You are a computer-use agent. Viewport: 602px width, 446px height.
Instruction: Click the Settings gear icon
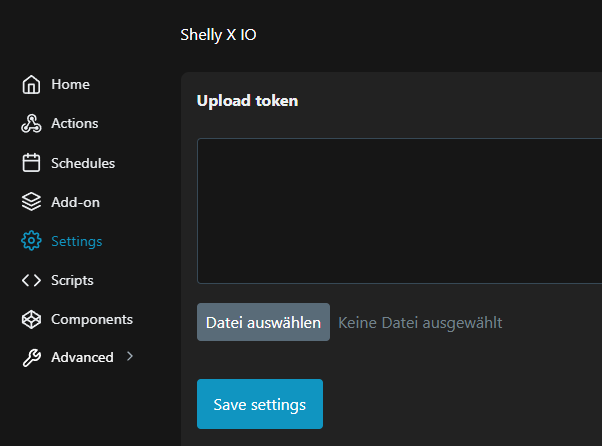click(31, 241)
